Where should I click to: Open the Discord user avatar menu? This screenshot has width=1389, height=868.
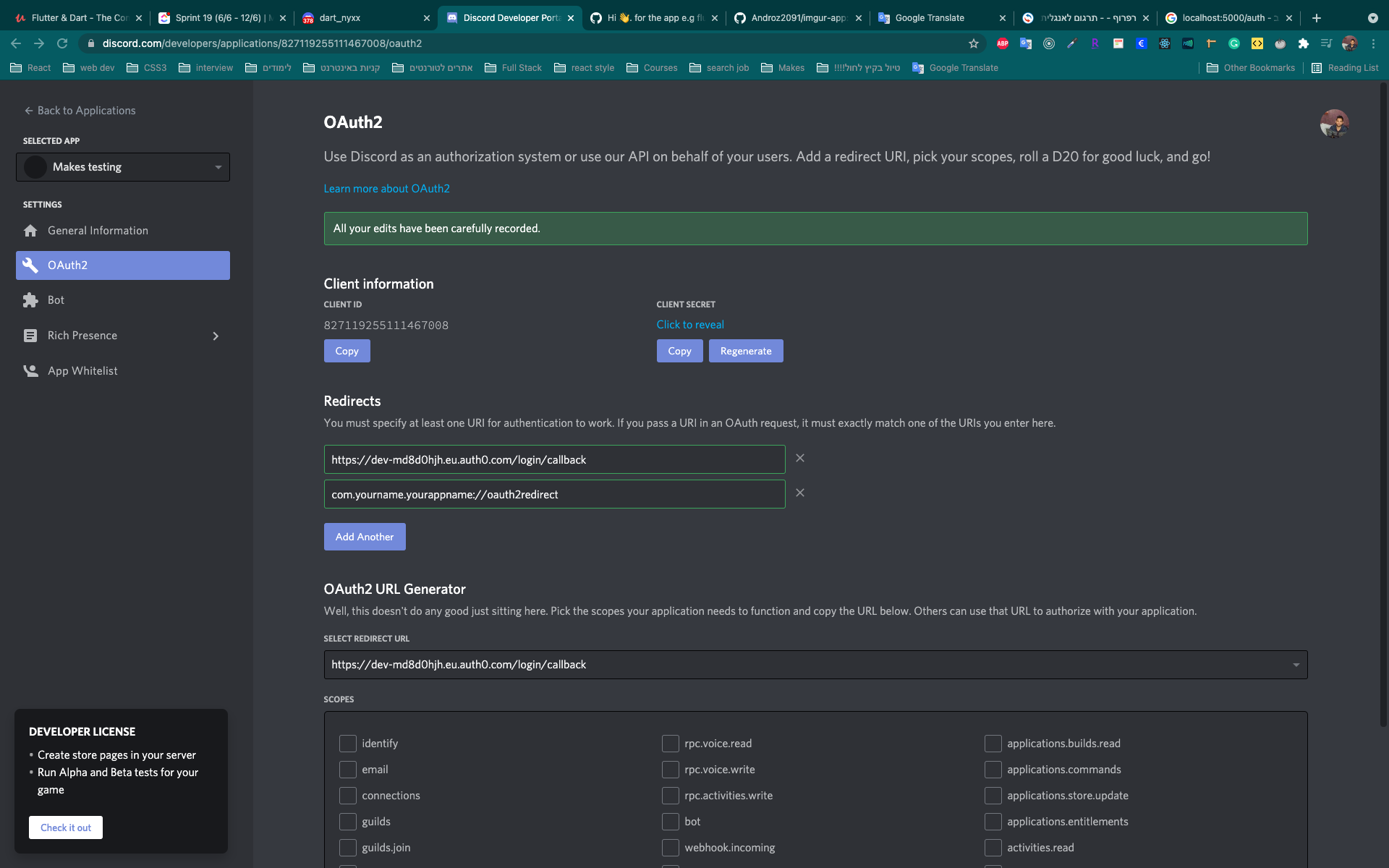(x=1334, y=124)
